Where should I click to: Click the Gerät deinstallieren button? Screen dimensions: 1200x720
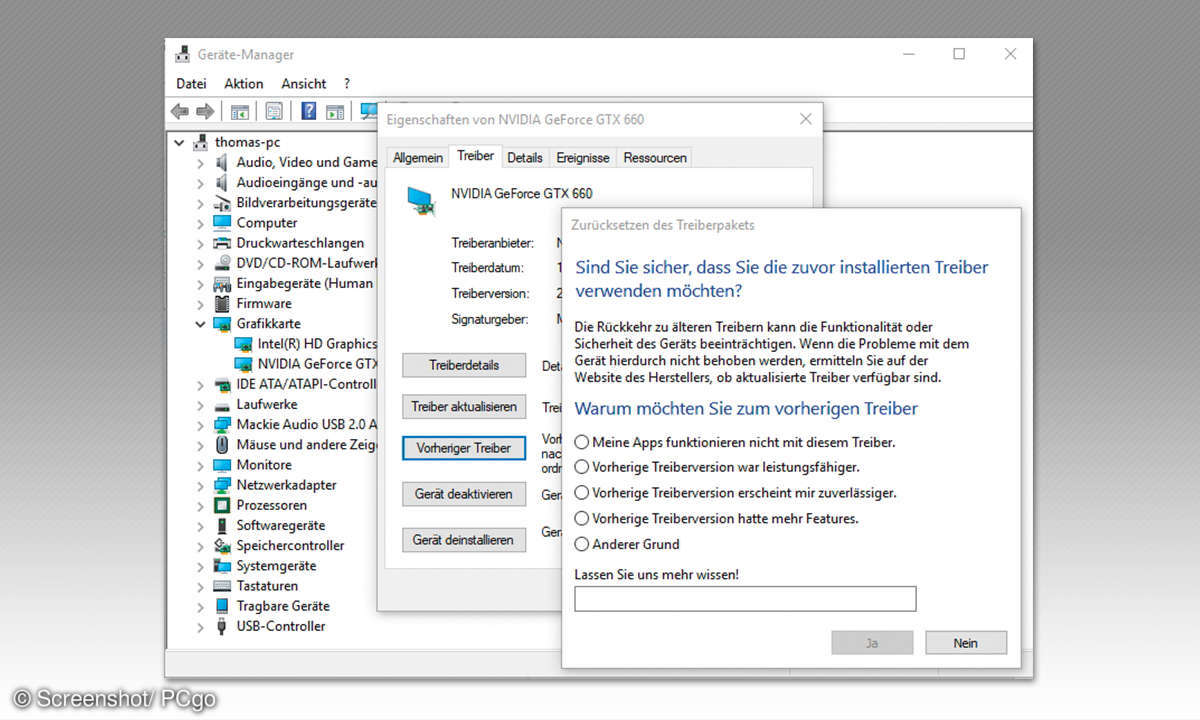click(464, 540)
